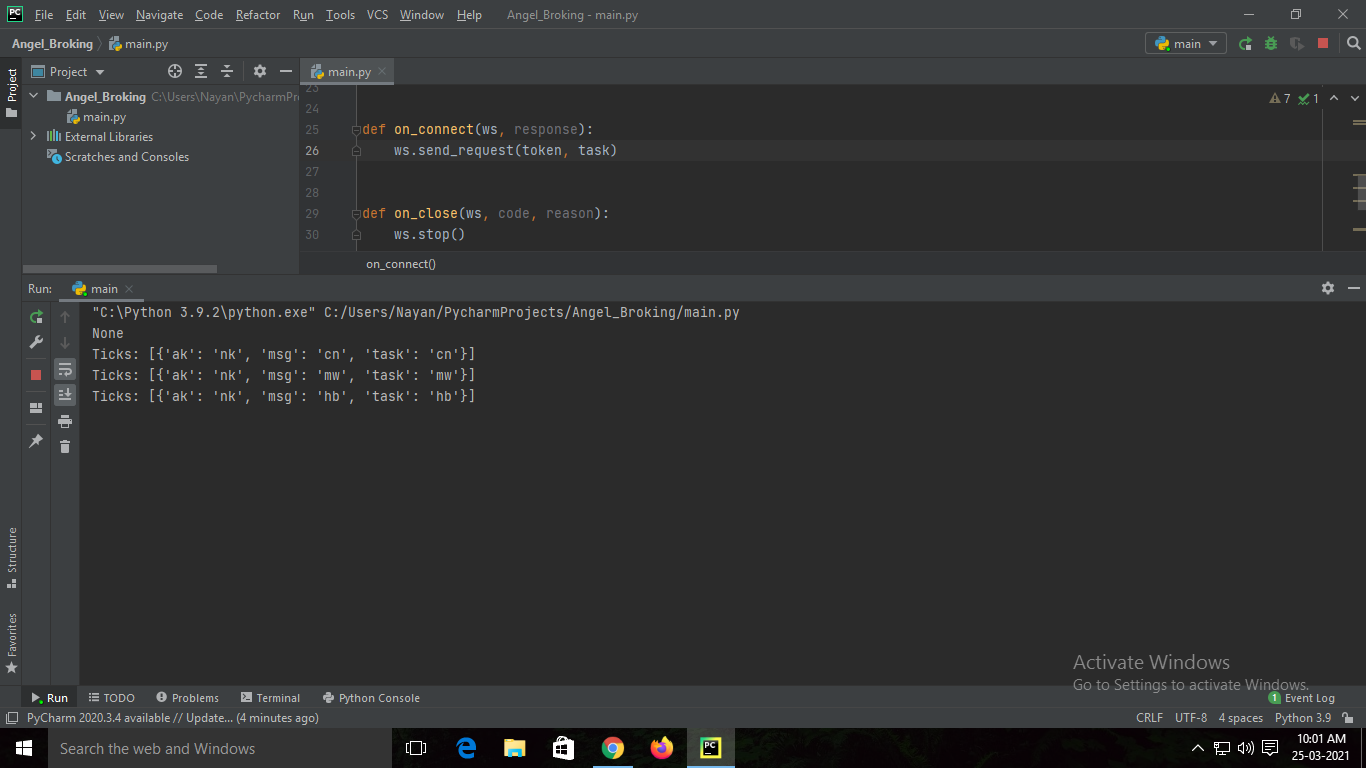Viewport: 1366px width, 768px height.
Task: Stop the running process in Run panel
Action: 36,375
